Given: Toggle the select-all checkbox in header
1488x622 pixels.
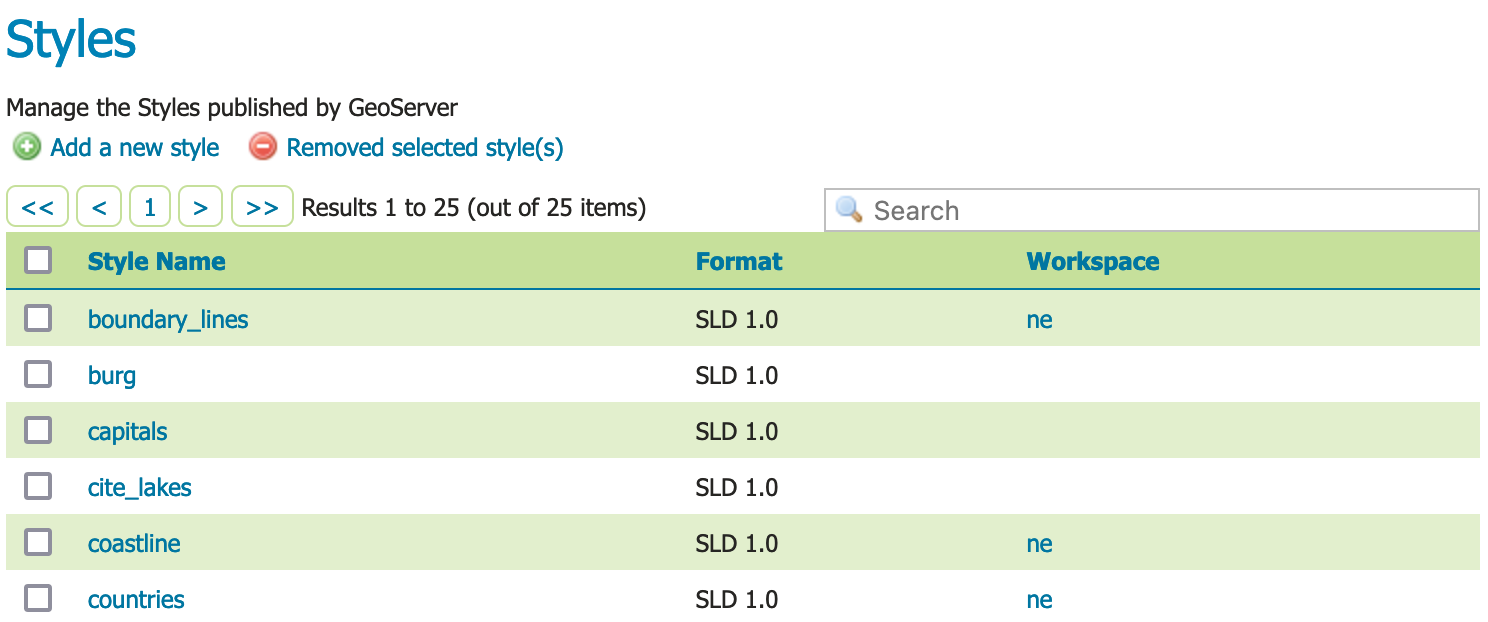Looking at the screenshot, I should [x=38, y=261].
